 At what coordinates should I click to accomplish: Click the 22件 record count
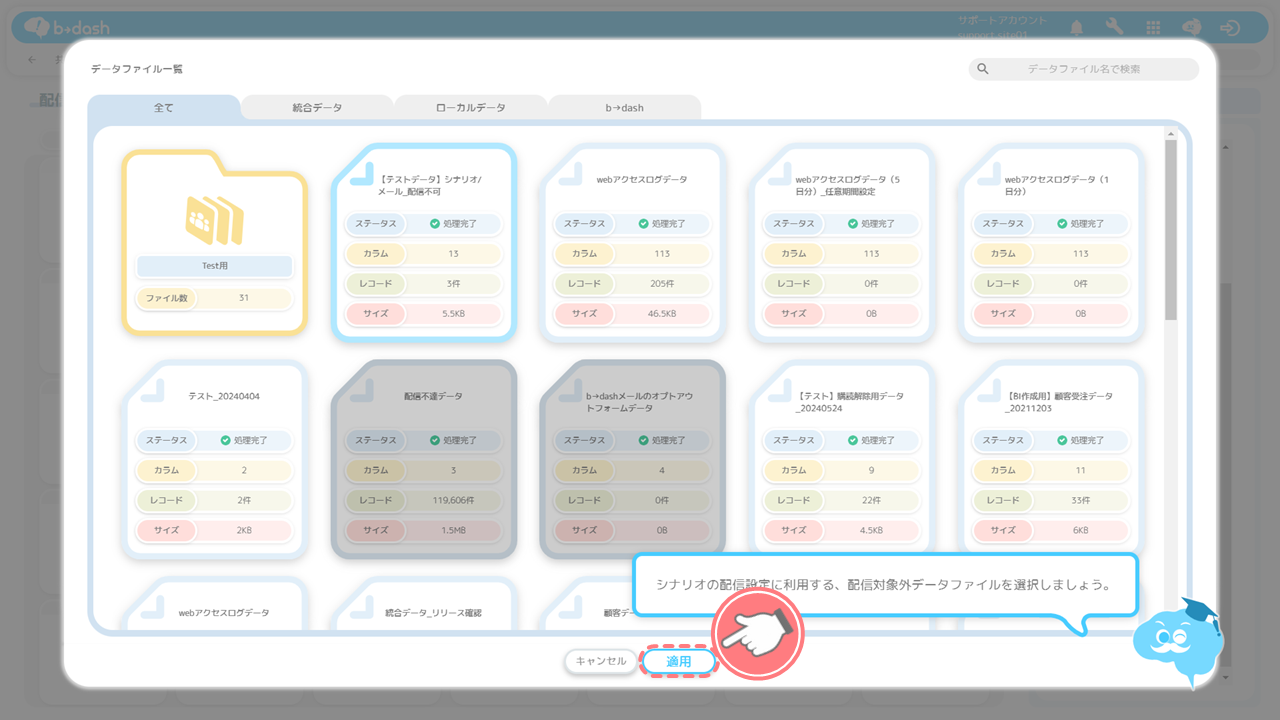click(x=871, y=500)
